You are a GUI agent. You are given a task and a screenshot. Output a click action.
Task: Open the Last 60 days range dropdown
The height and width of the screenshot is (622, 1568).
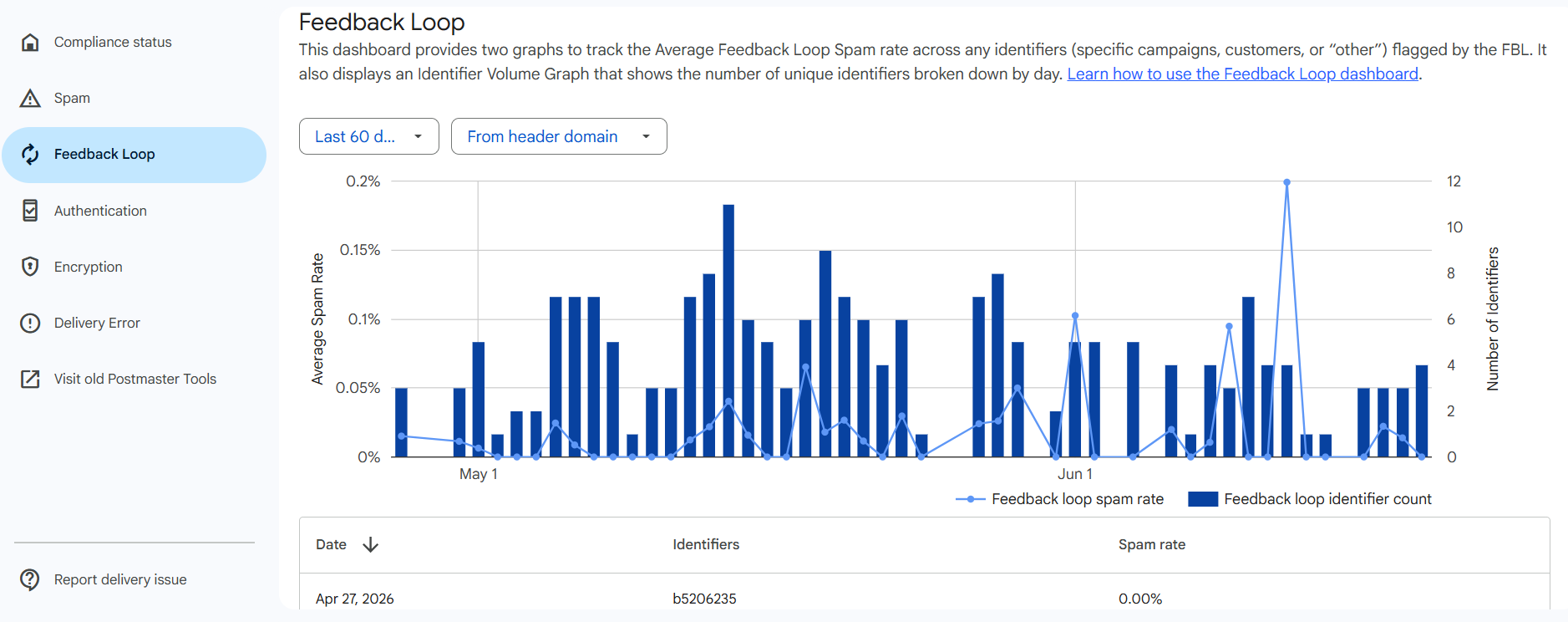pos(369,136)
